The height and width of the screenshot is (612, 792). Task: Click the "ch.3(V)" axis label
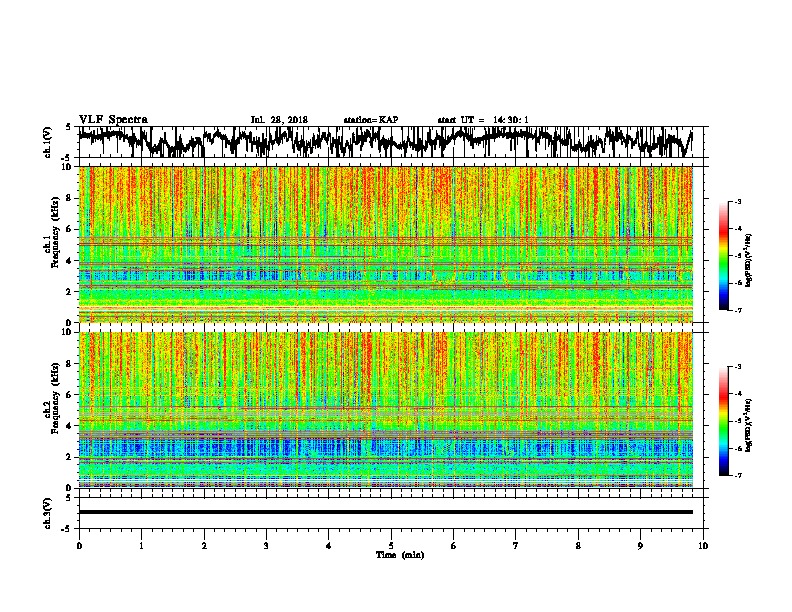click(48, 513)
